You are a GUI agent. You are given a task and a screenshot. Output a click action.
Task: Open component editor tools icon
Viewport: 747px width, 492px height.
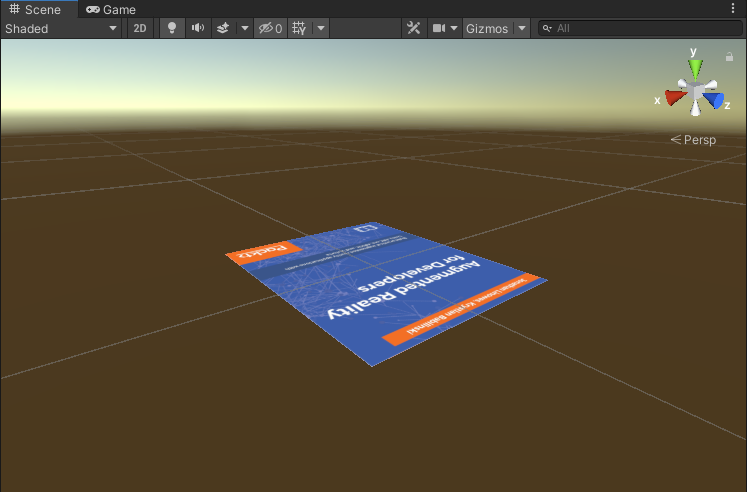(414, 29)
